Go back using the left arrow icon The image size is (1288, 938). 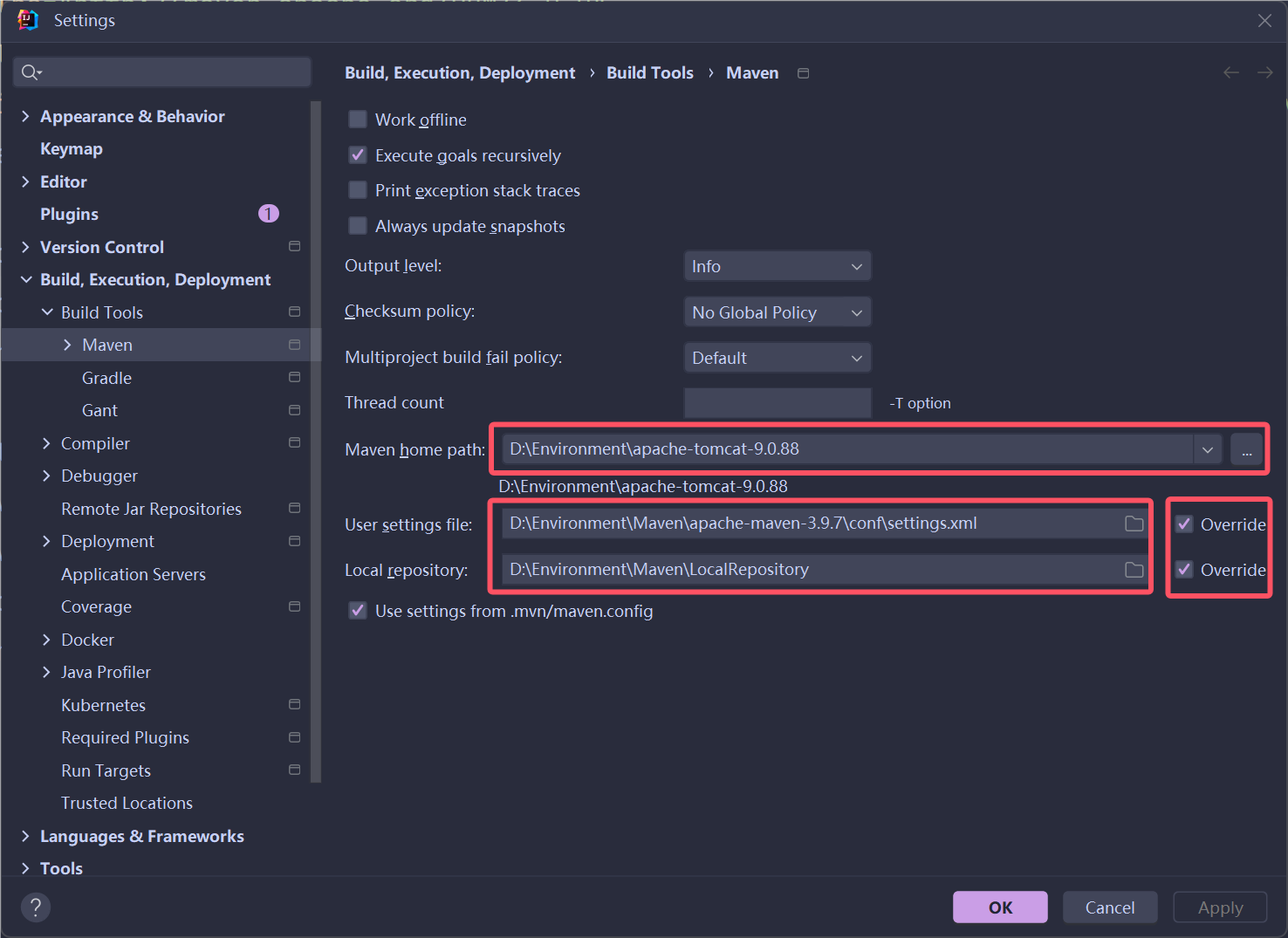click(1231, 72)
